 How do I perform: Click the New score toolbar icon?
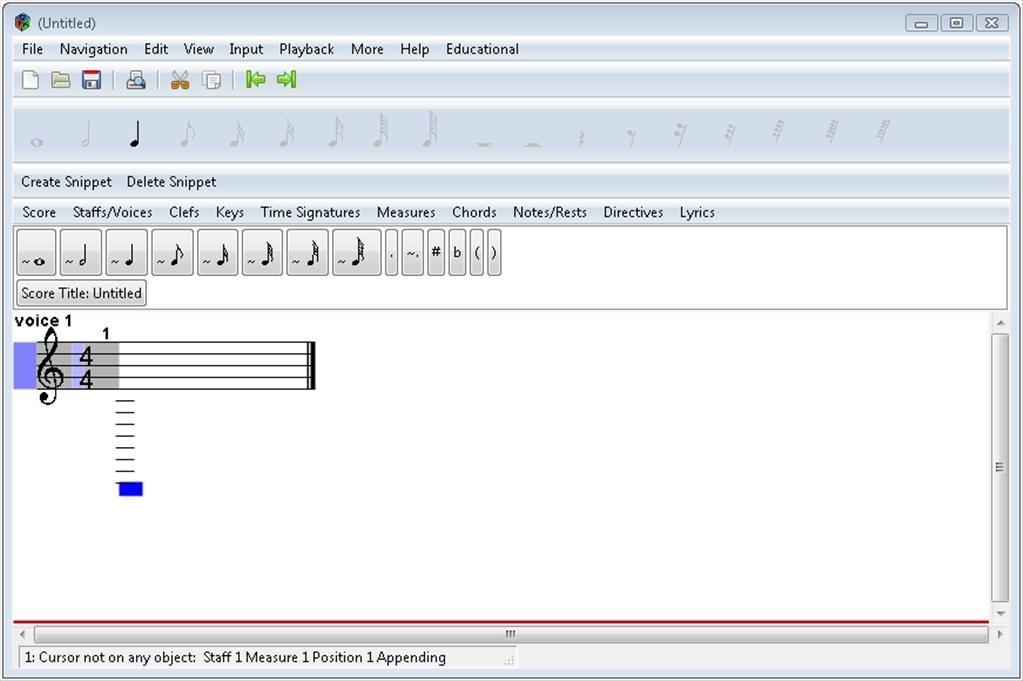click(30, 80)
